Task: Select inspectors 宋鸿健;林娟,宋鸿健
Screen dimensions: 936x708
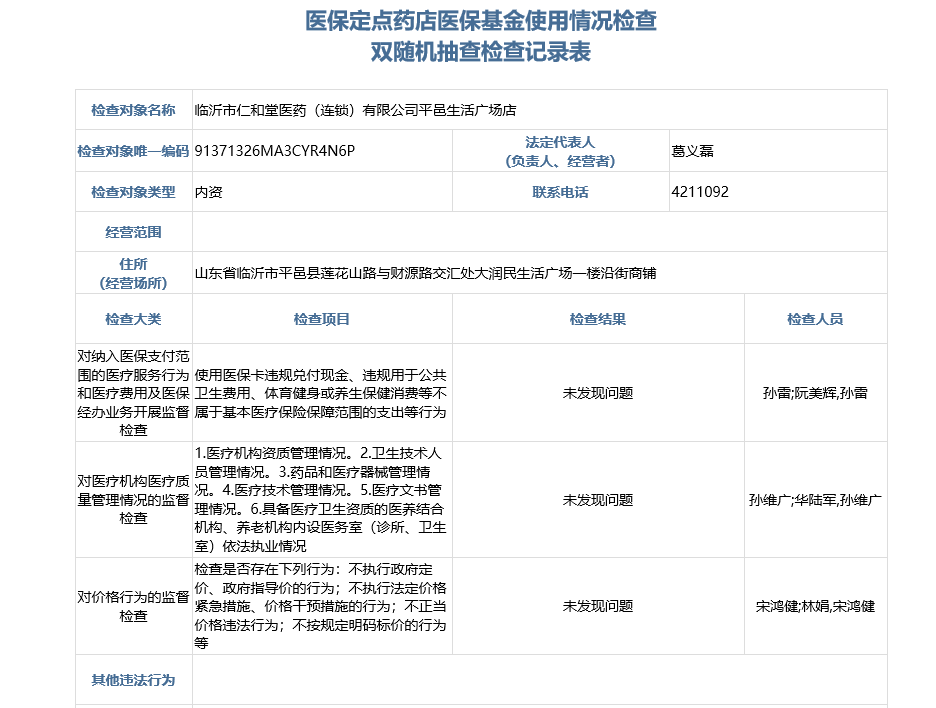Action: click(x=815, y=606)
